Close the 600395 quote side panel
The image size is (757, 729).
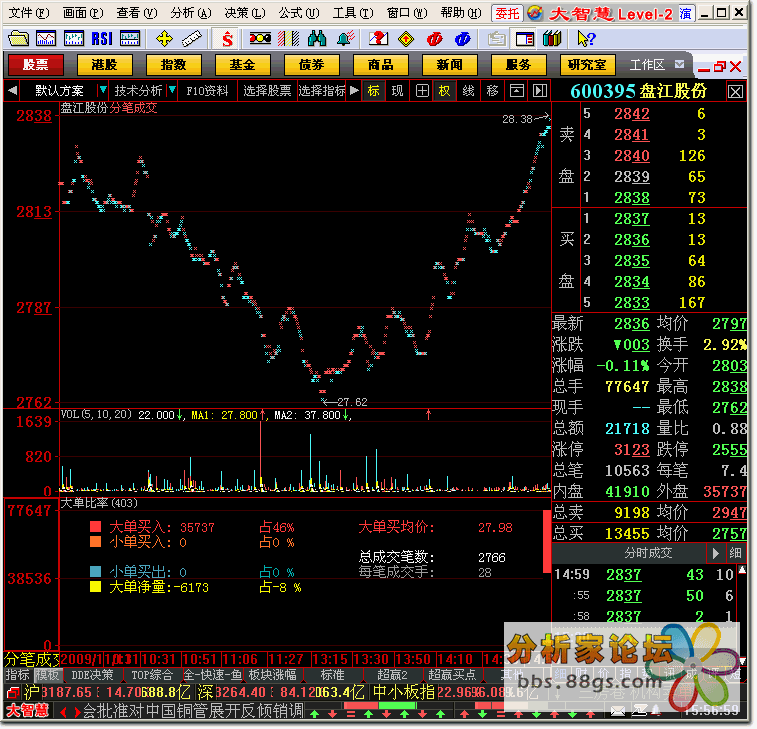[x=736, y=92]
